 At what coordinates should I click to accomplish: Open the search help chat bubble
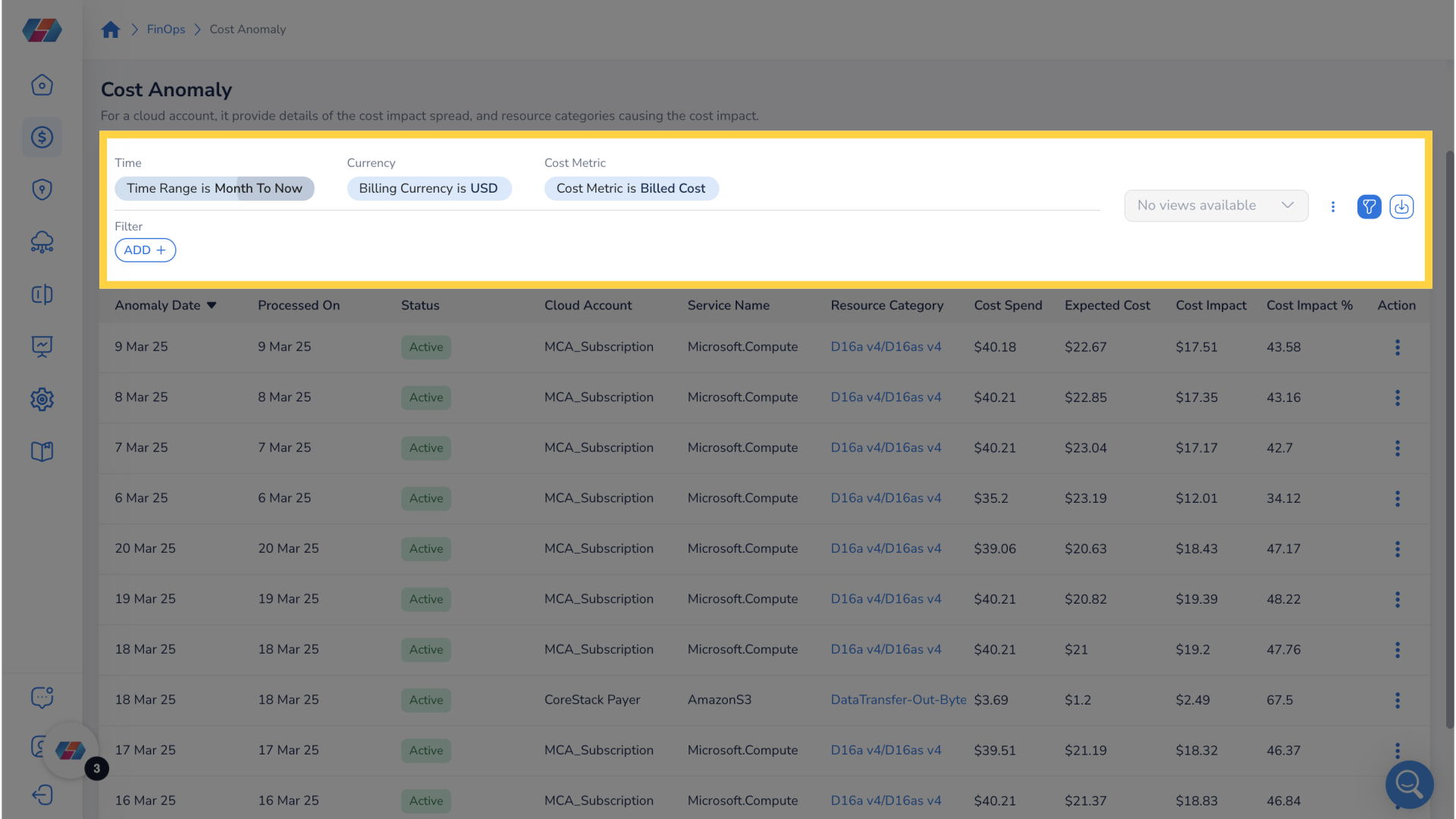[x=1409, y=784]
